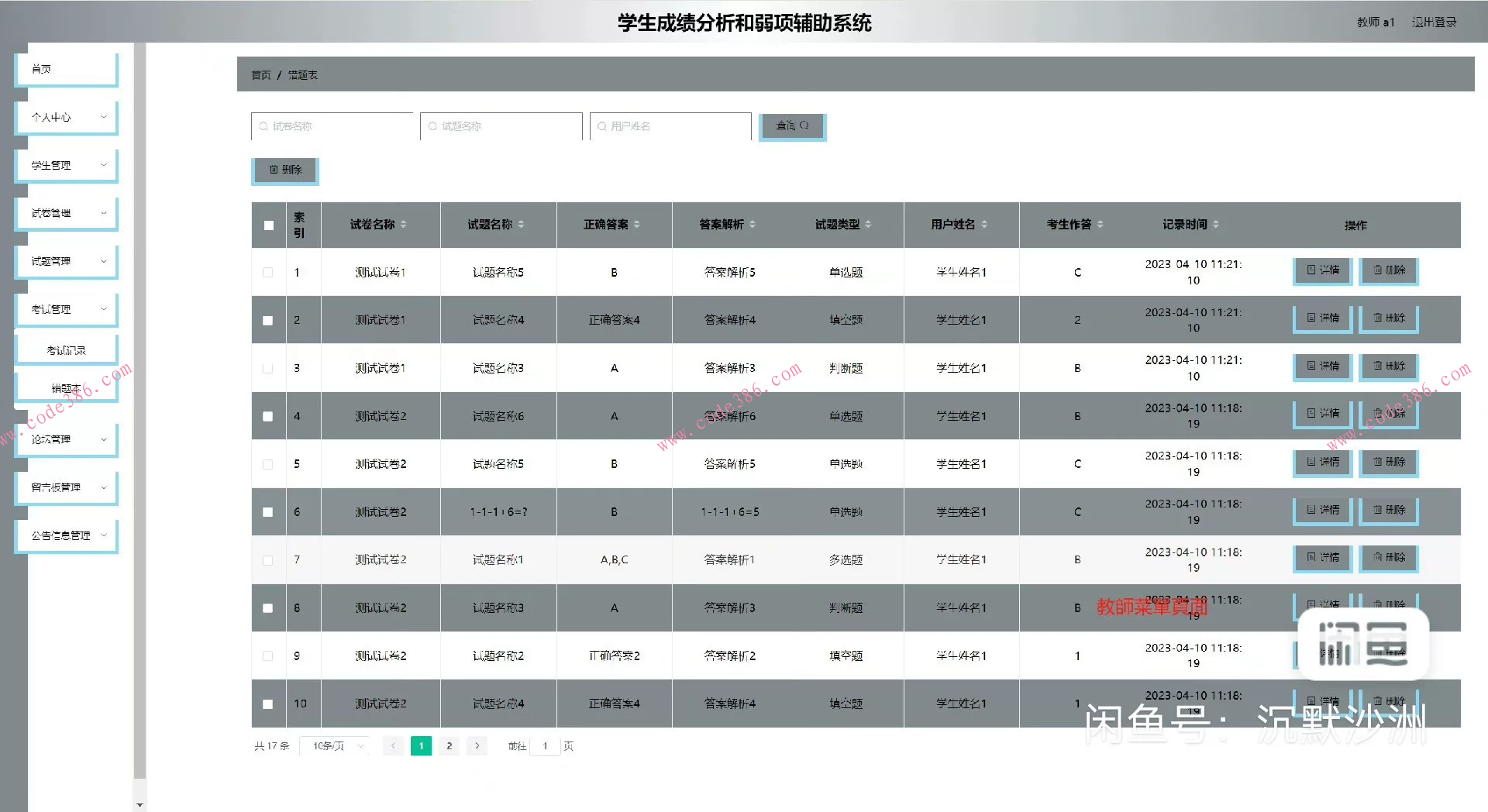Click the 共 17 条 total count text
The width and height of the screenshot is (1488, 812).
point(272,746)
